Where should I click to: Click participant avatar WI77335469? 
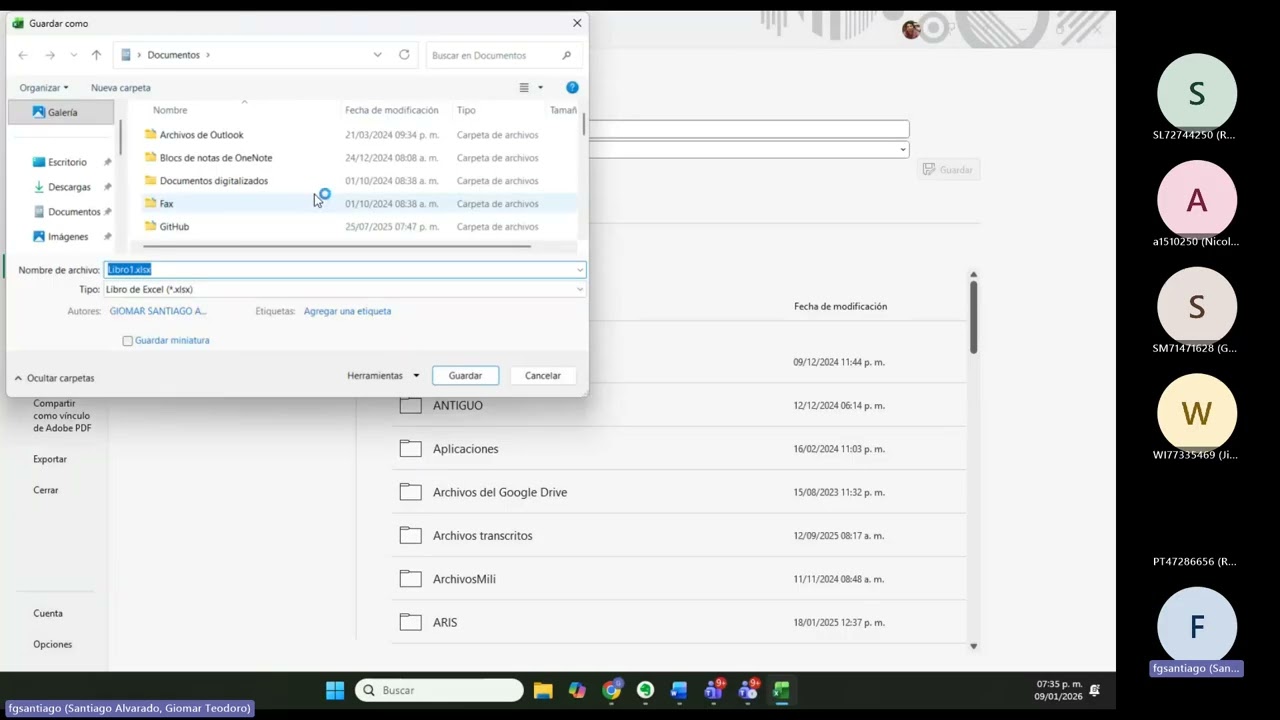1197,413
